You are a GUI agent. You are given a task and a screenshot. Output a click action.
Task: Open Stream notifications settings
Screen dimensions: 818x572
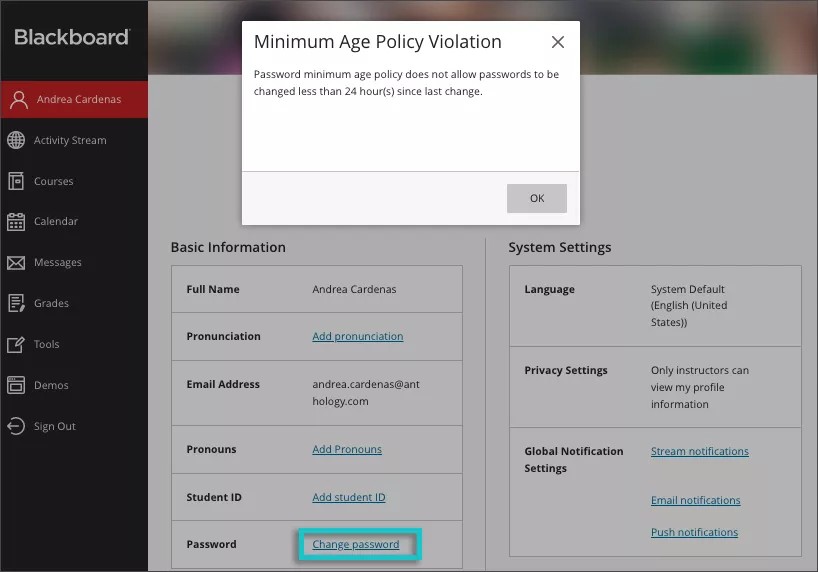coord(699,451)
